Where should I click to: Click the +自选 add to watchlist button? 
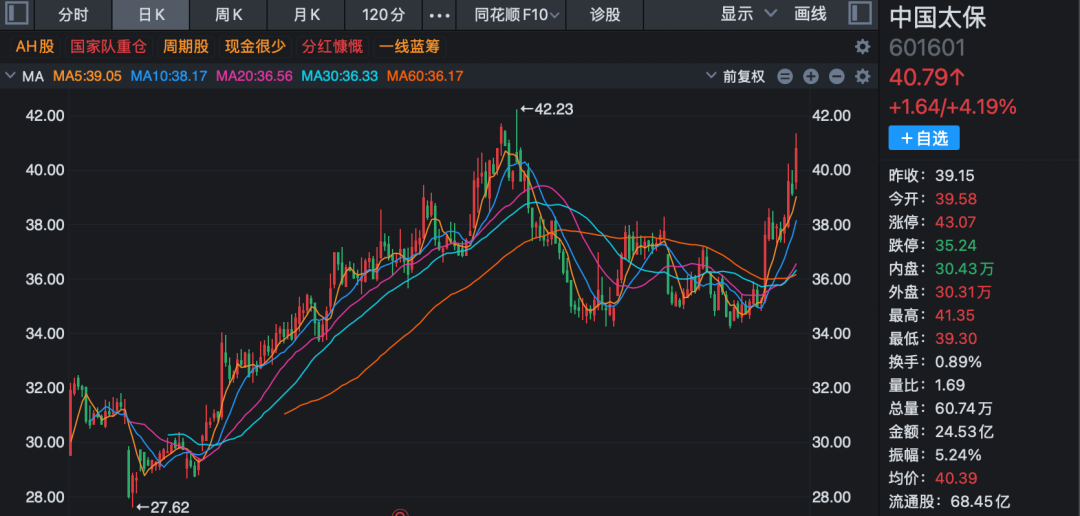pyautogui.click(x=923, y=138)
